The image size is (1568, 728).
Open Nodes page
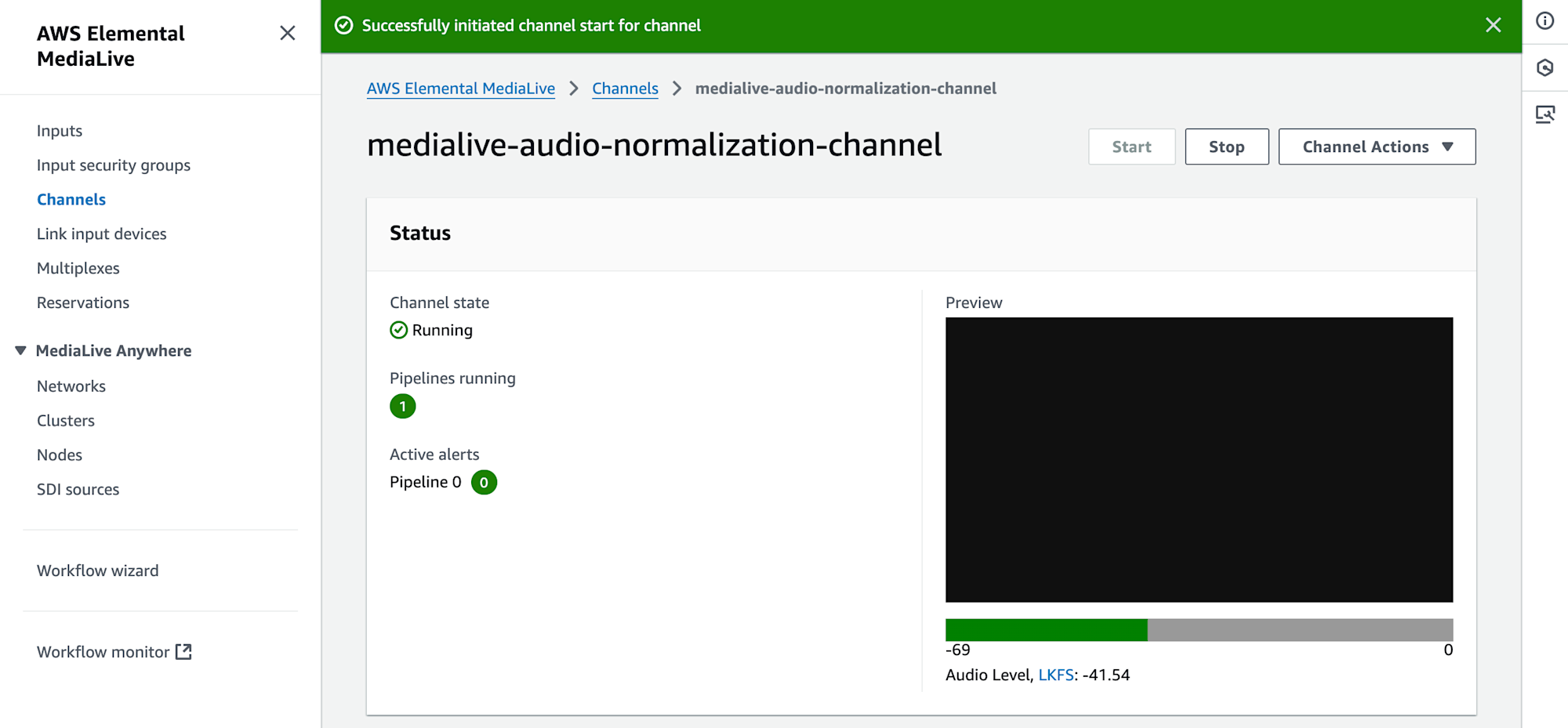(x=60, y=455)
